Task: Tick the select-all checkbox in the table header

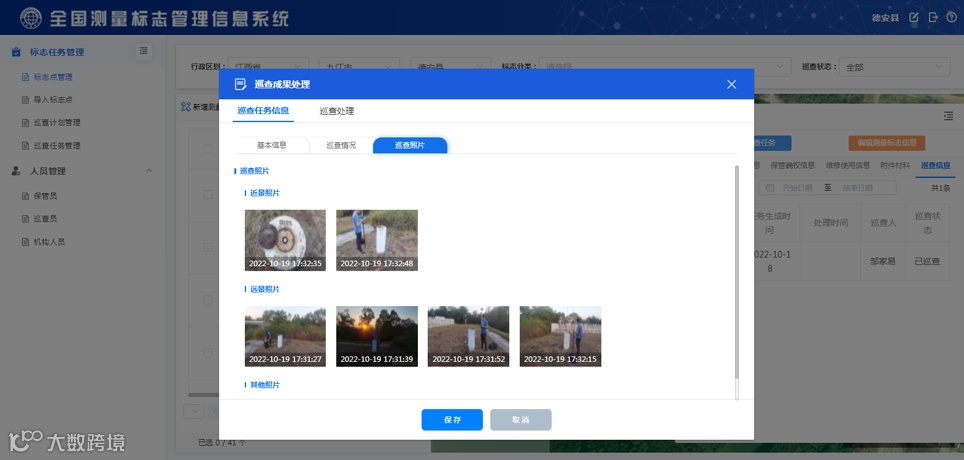Action: (208, 149)
